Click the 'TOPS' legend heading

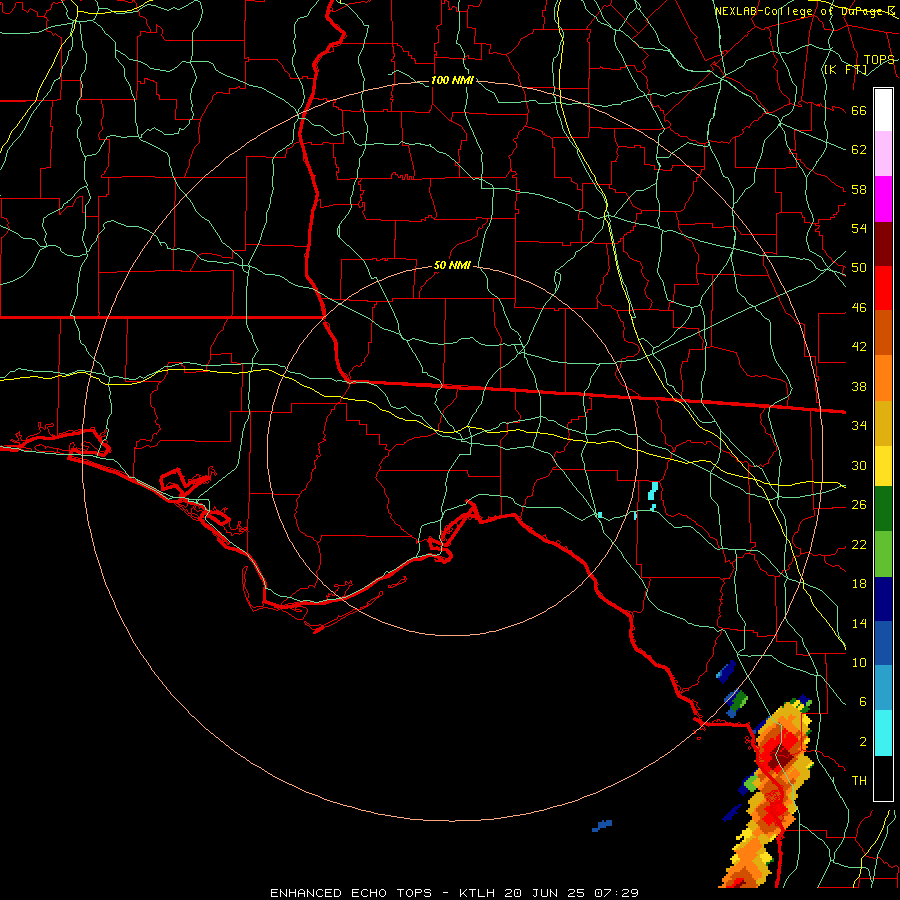click(x=879, y=60)
